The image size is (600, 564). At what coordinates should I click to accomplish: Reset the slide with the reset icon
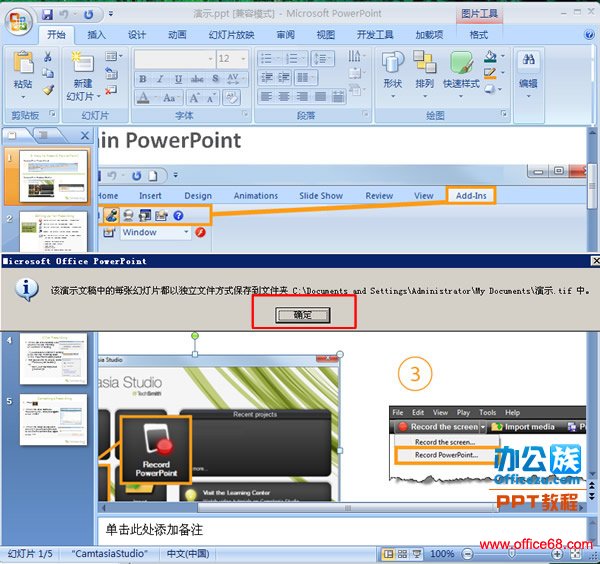pos(111,73)
